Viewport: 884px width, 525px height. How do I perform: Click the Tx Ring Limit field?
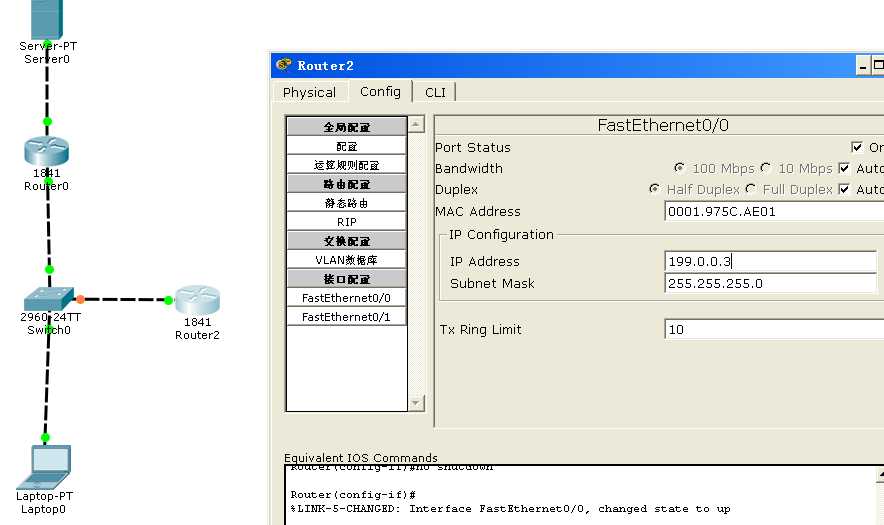[x=775, y=329]
